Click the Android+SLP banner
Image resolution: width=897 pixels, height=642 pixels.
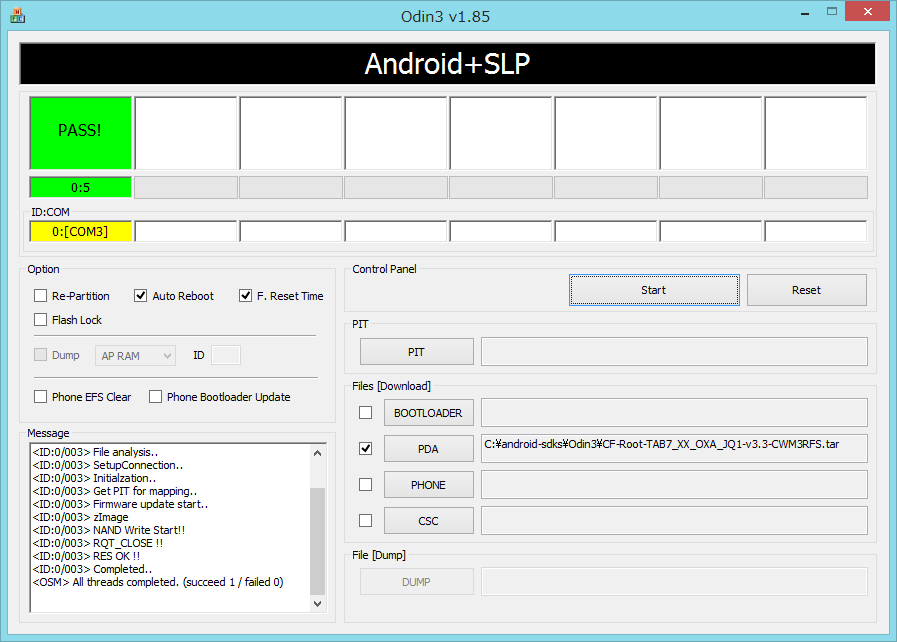(447, 64)
